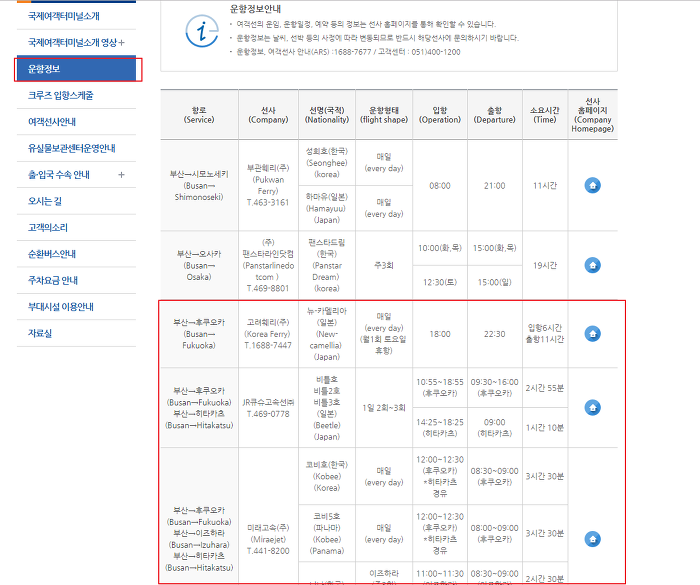Click the 선사 홈페이지 column header
The width and height of the screenshot is (700, 585).
click(592, 115)
